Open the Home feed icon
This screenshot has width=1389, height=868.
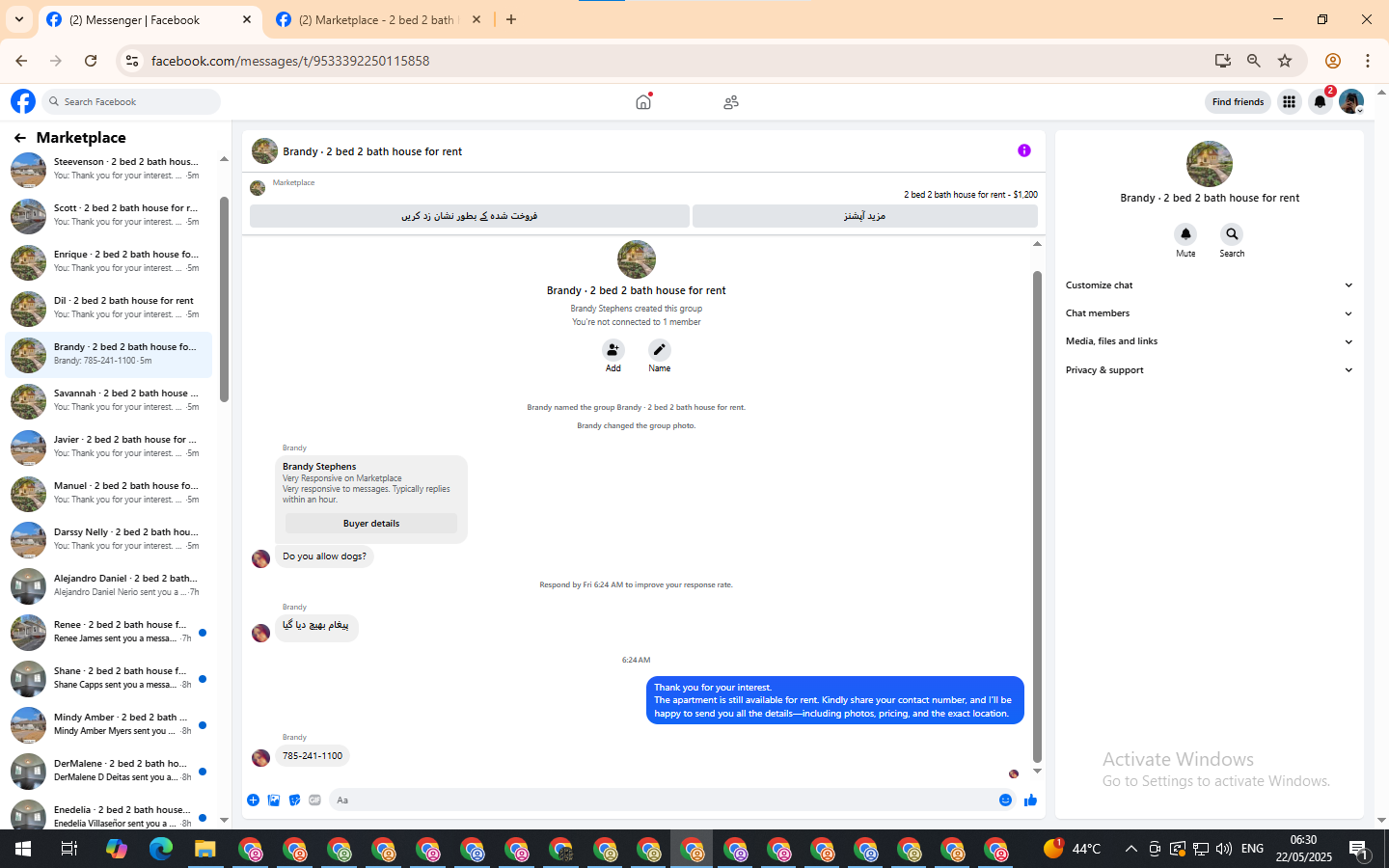[643, 101]
